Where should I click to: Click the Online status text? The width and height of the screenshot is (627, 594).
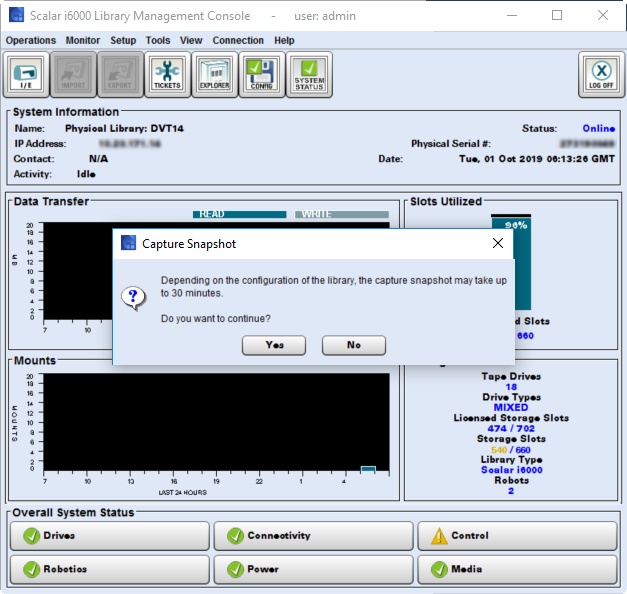click(599, 128)
